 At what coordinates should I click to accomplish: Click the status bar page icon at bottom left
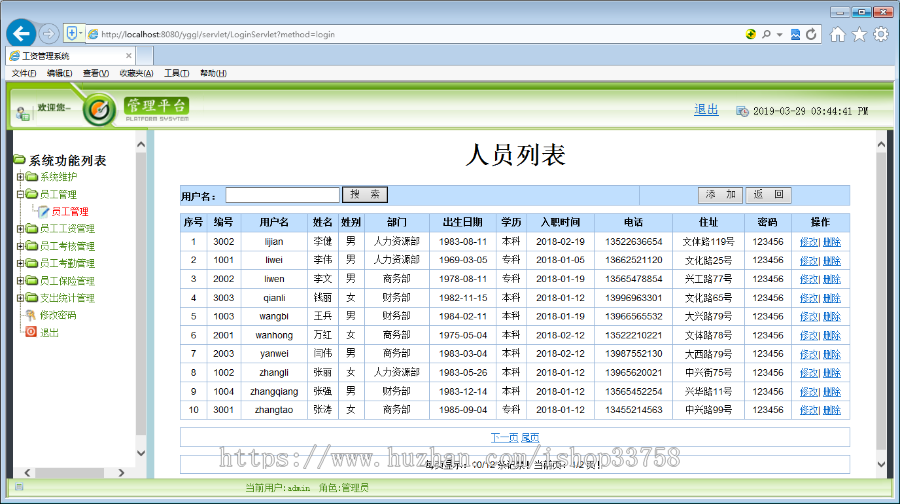click(19, 487)
